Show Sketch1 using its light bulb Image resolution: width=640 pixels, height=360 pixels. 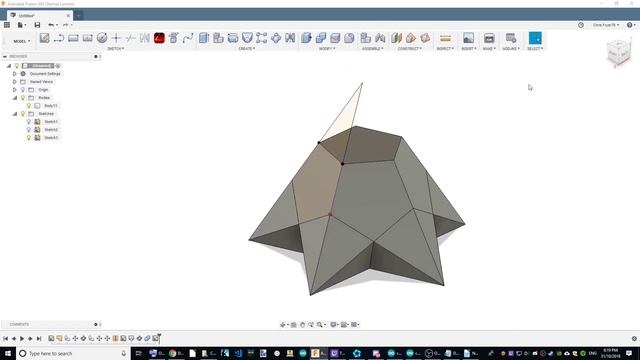coord(29,122)
